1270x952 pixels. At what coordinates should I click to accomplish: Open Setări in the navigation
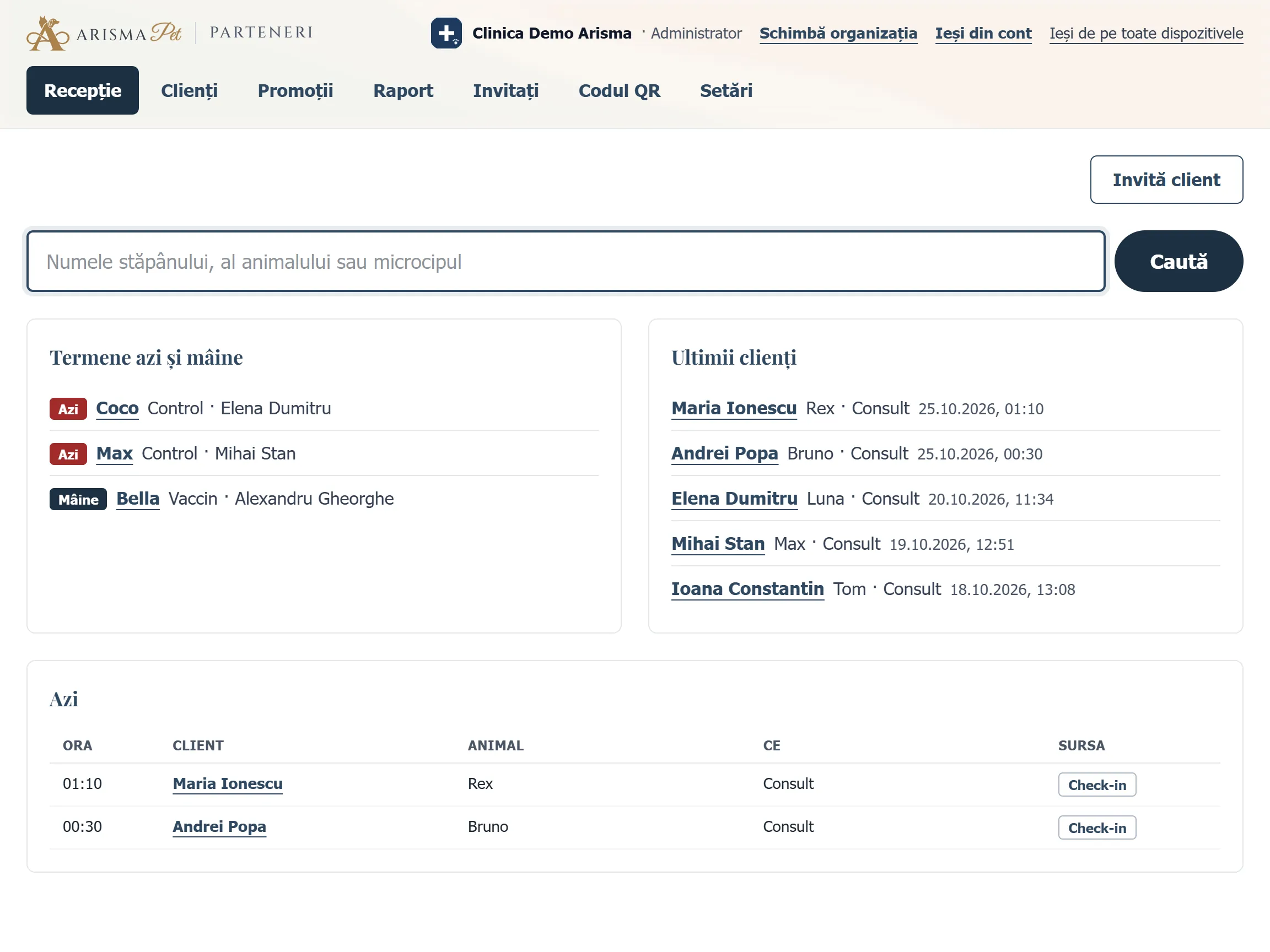point(726,90)
